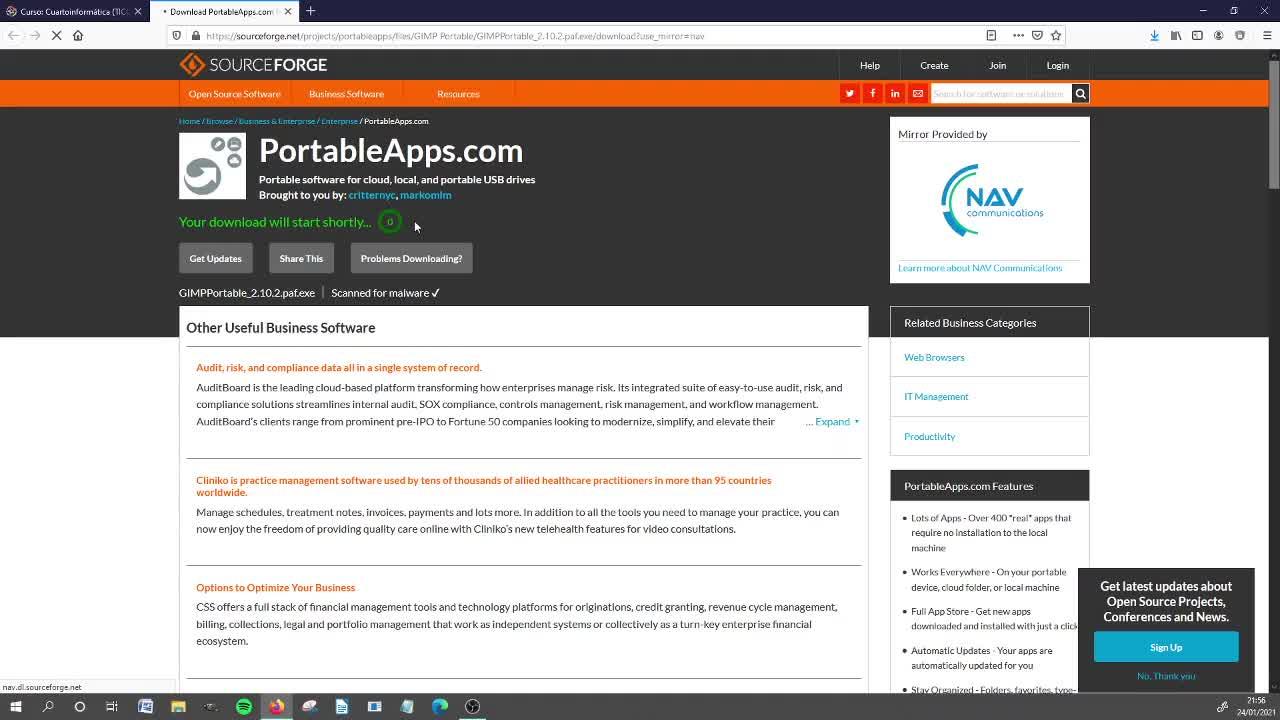
Task: Click the PortableApps.com project logo
Action: pyautogui.click(x=212, y=166)
